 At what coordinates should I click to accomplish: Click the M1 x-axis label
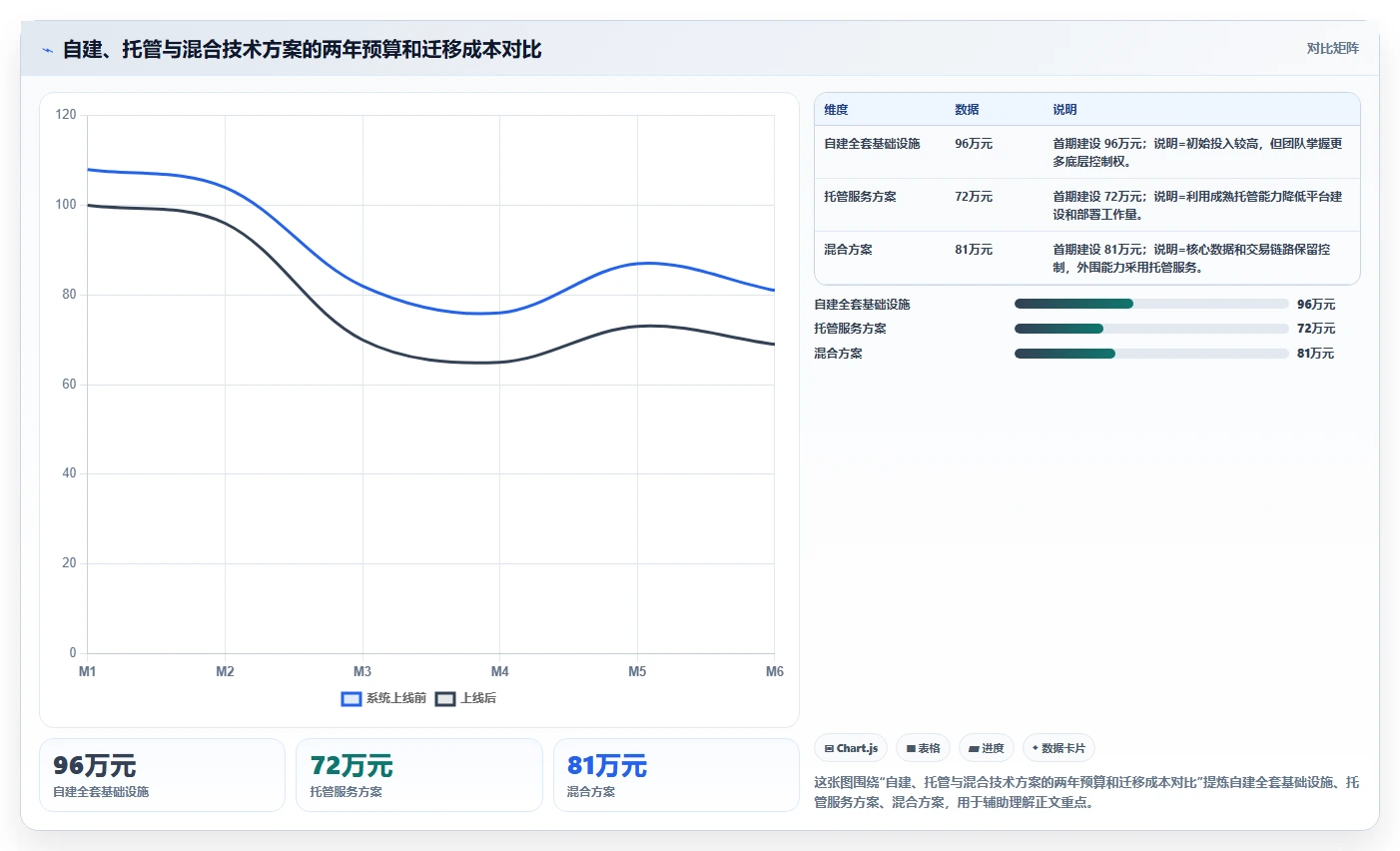[88, 671]
